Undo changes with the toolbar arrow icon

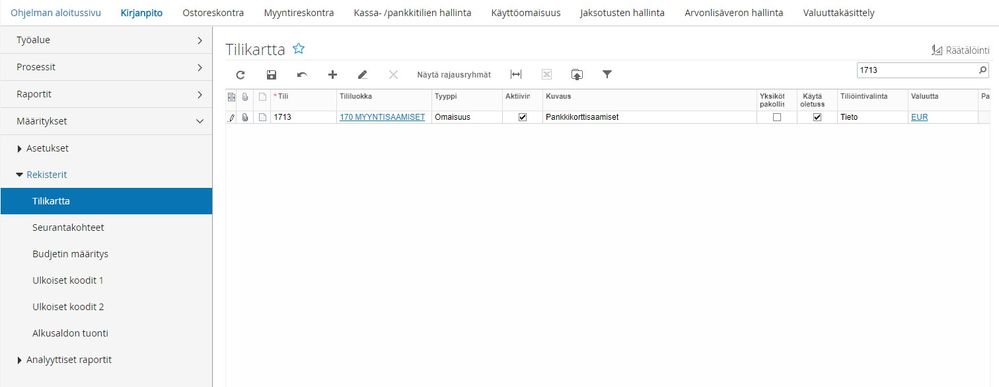[302, 75]
